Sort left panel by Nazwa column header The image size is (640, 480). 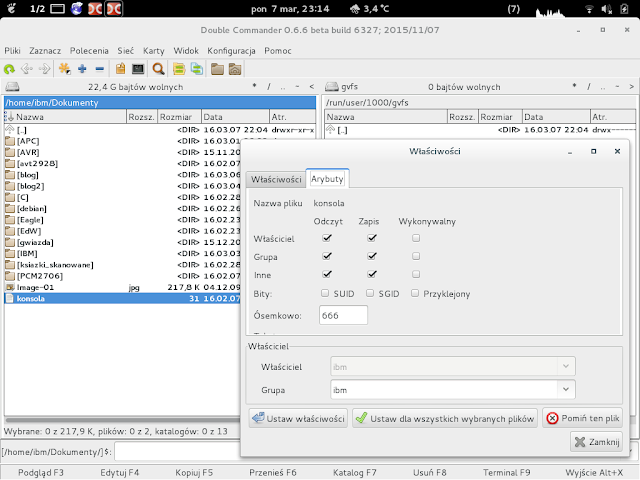click(65, 117)
